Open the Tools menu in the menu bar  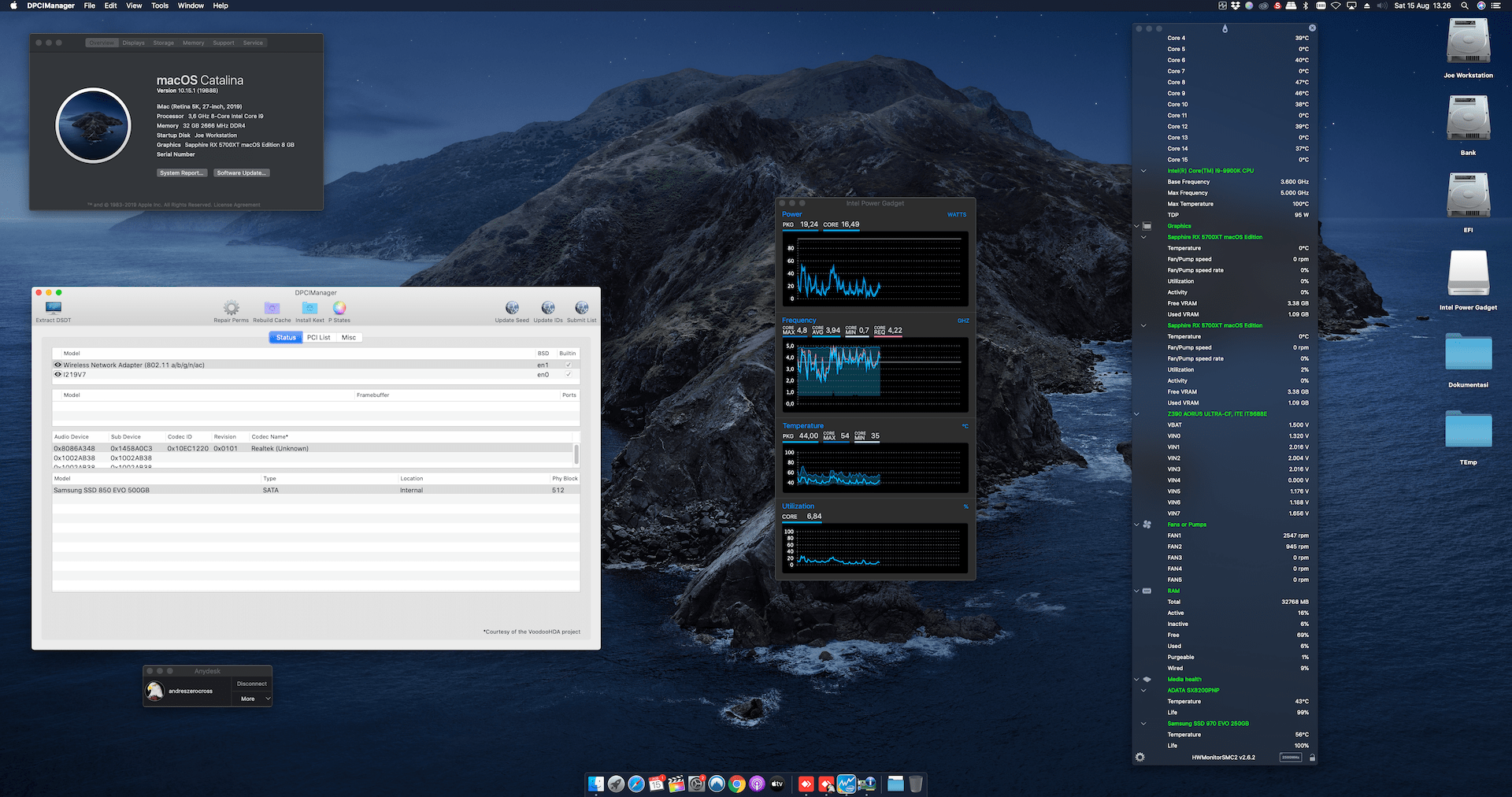pyautogui.click(x=159, y=6)
